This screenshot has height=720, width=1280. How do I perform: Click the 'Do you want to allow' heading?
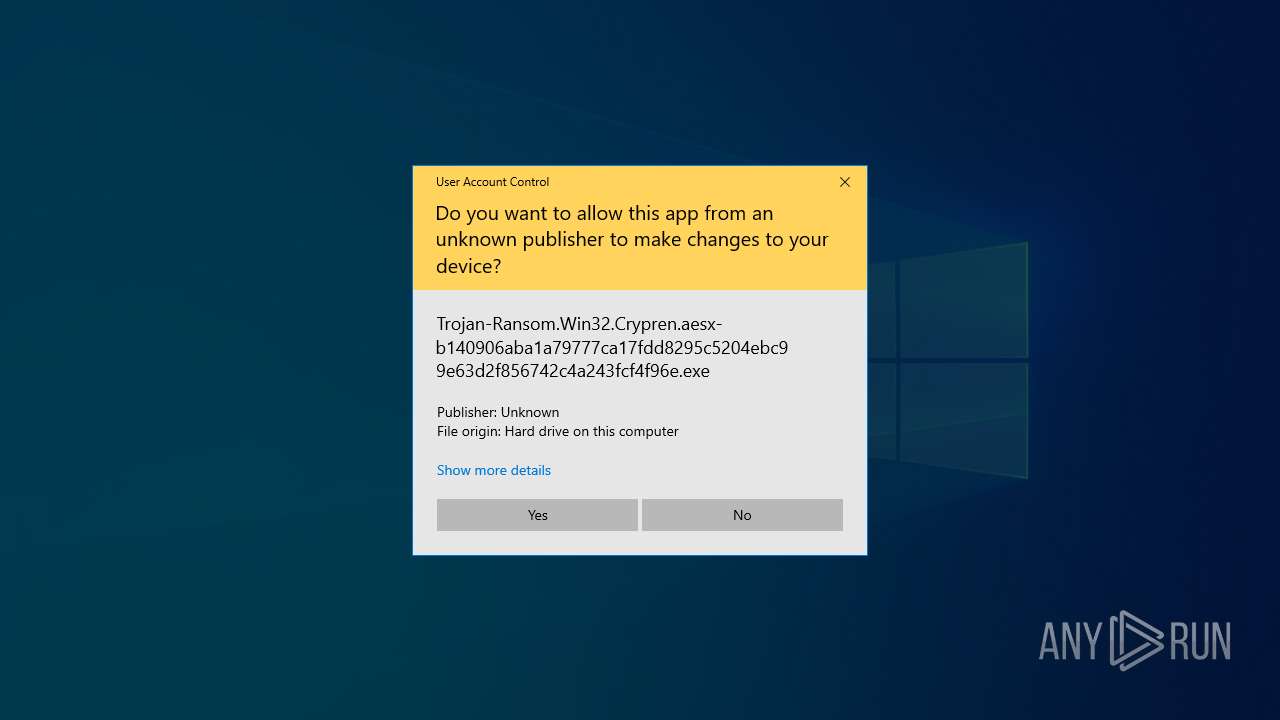tap(632, 239)
